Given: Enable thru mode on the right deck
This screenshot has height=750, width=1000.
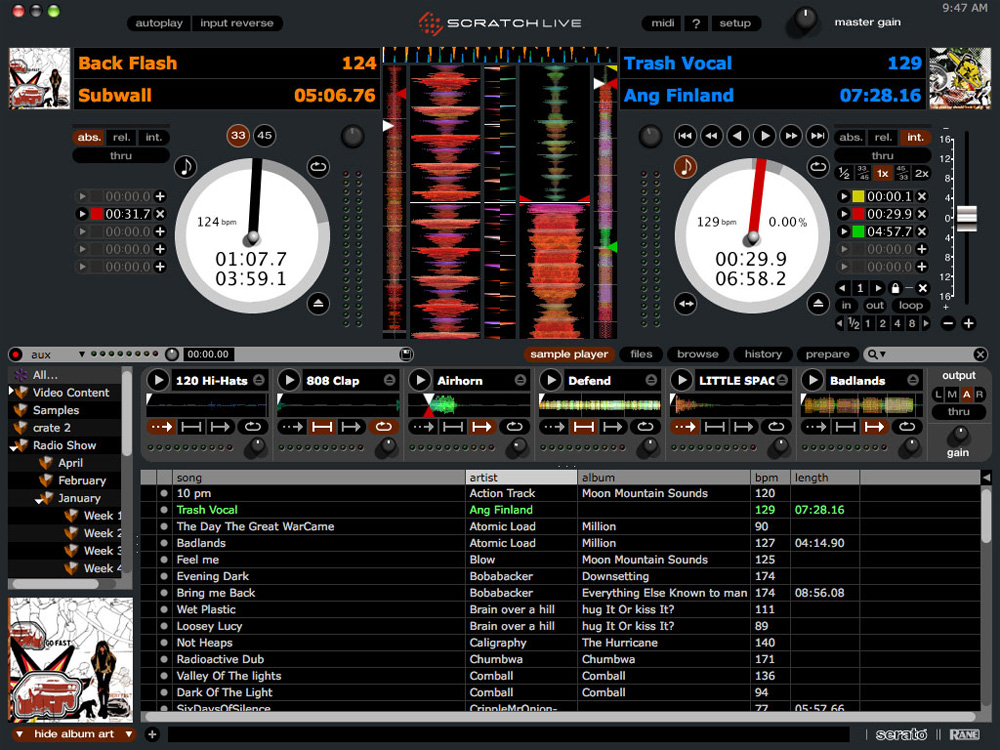Looking at the screenshot, I should [x=882, y=156].
